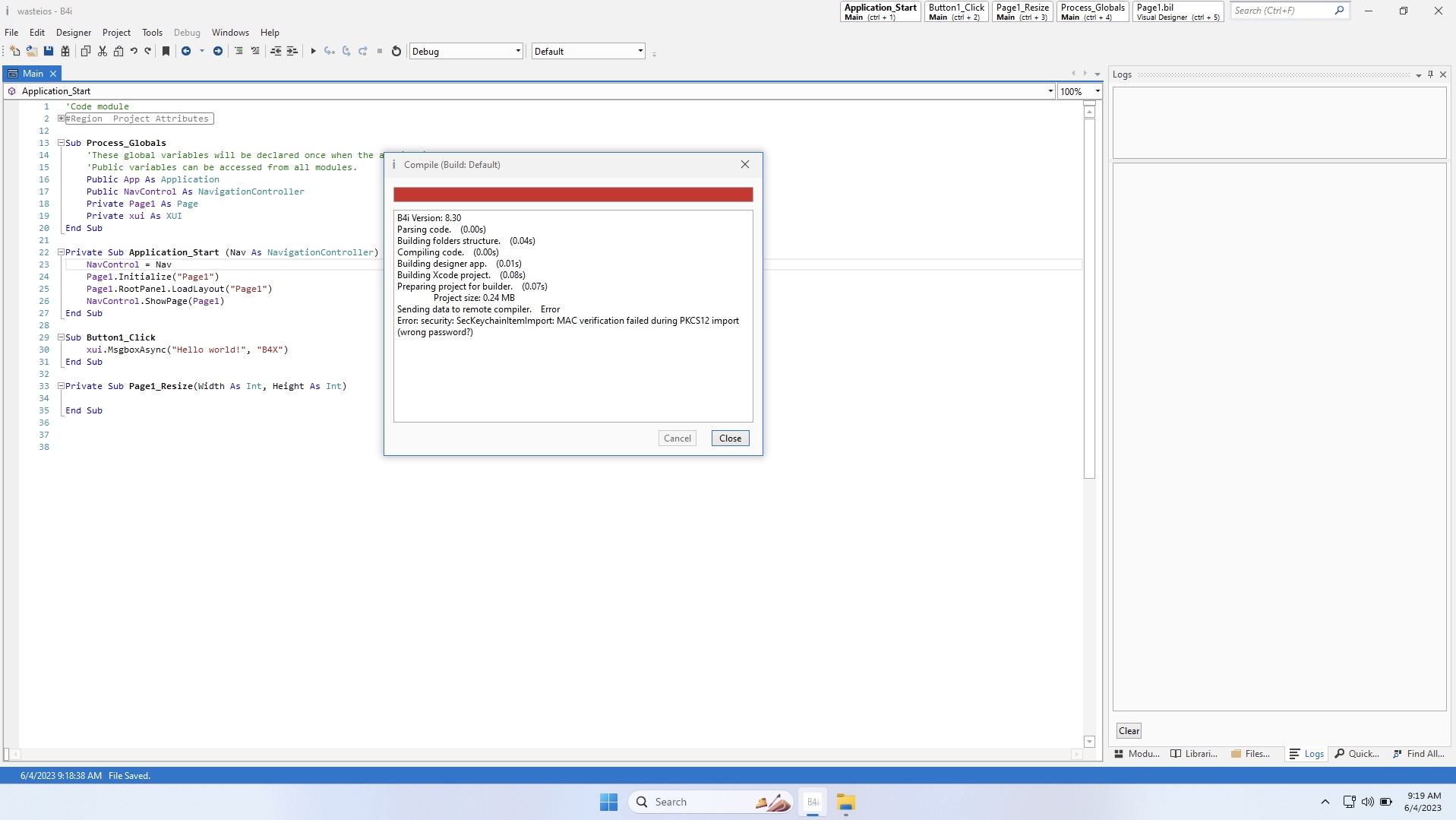1456x820 pixels.
Task: Open the Debug build mode dropdown
Action: [466, 51]
